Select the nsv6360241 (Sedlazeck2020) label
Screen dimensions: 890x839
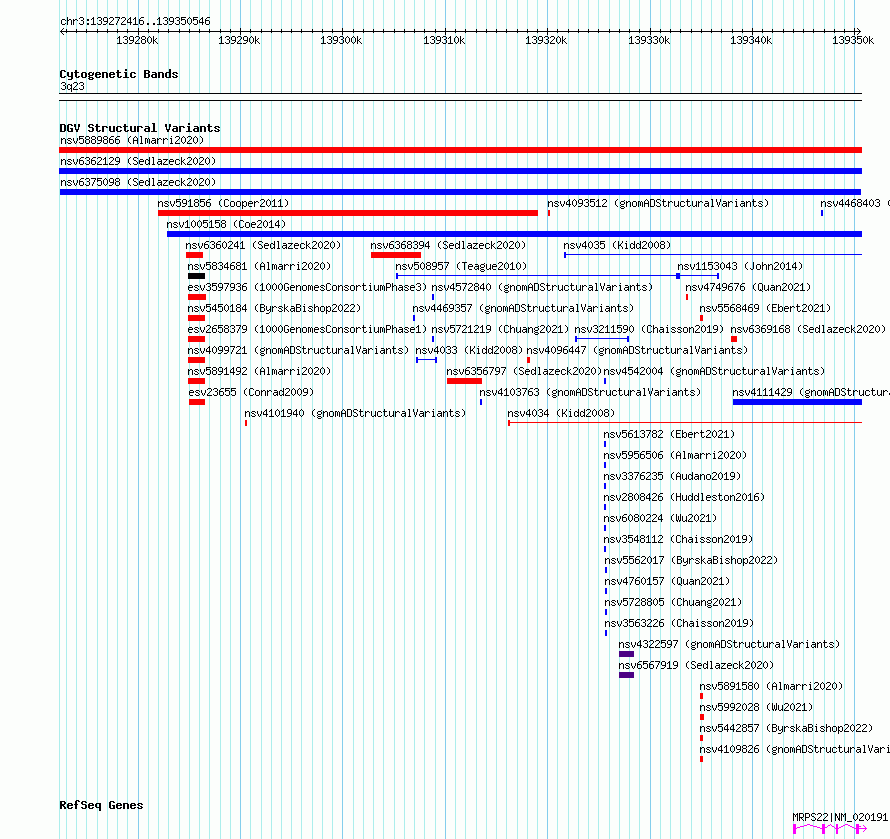click(263, 245)
